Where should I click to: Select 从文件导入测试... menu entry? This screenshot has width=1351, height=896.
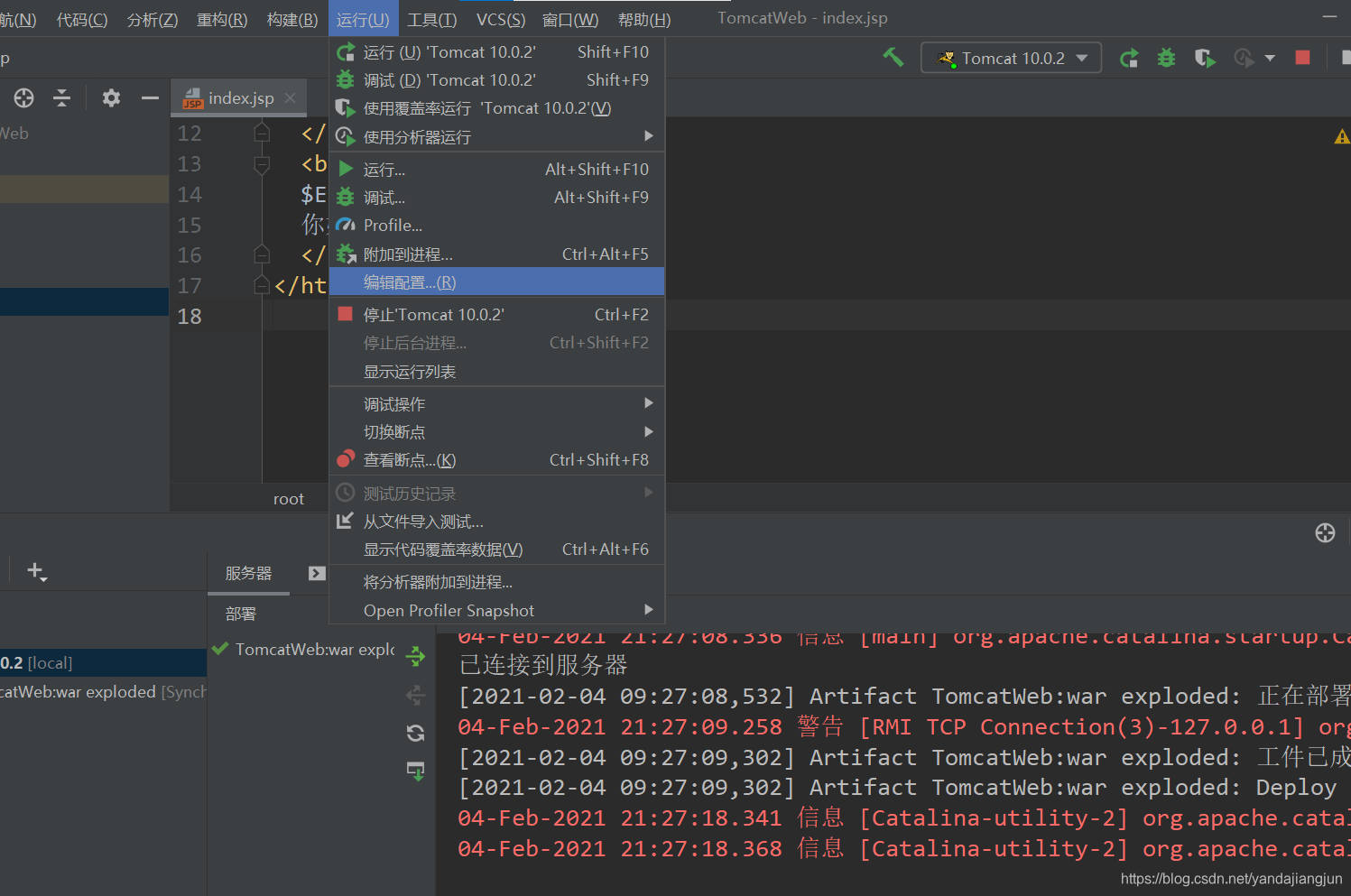(x=496, y=522)
